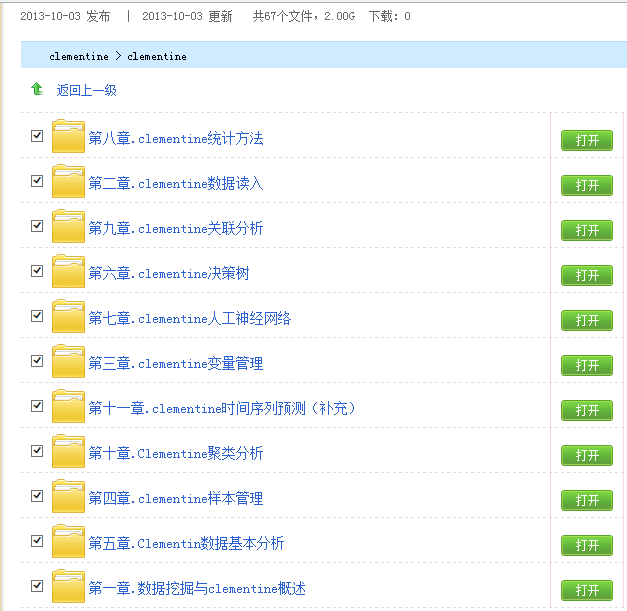Select the second clementine breadcrumb
Screen dimensions: 627x611
tap(157, 56)
